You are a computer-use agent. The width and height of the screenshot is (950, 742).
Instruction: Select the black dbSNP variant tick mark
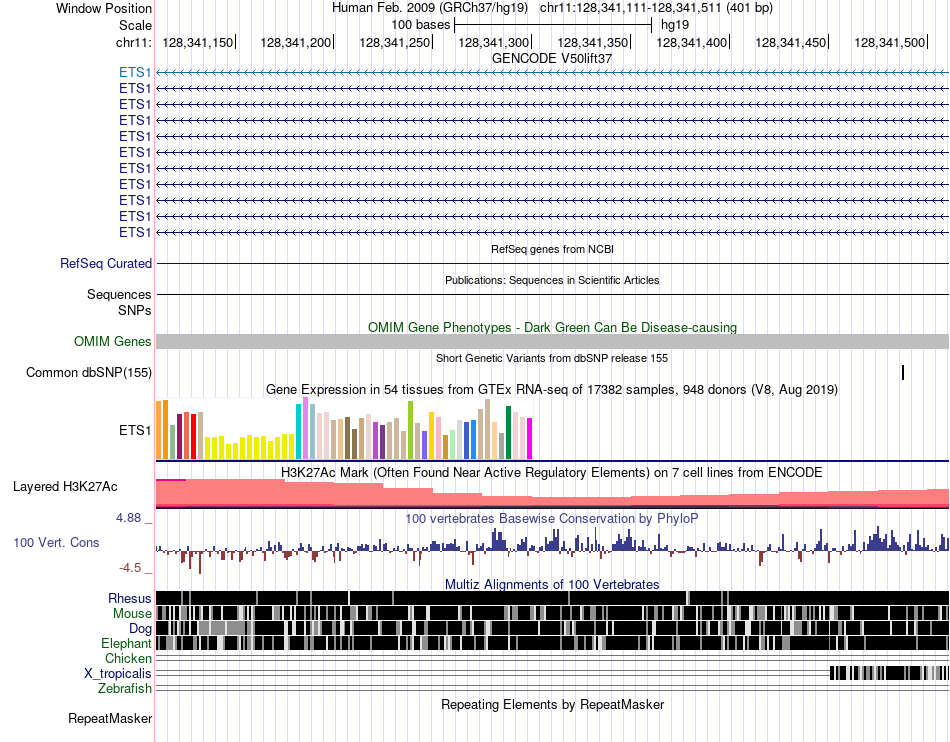[x=903, y=373]
